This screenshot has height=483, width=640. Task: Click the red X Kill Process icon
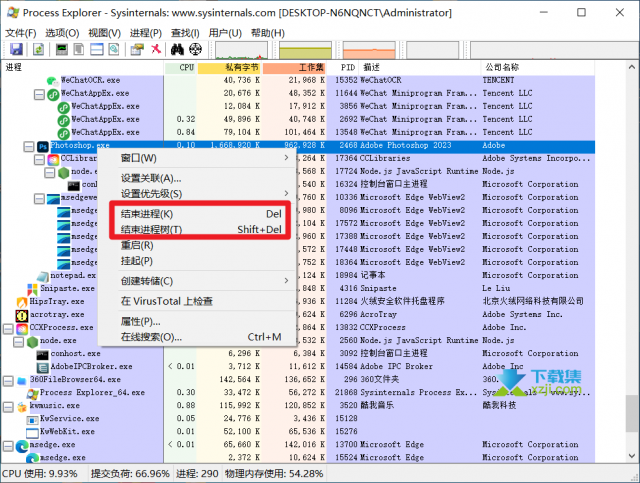tap(156, 49)
